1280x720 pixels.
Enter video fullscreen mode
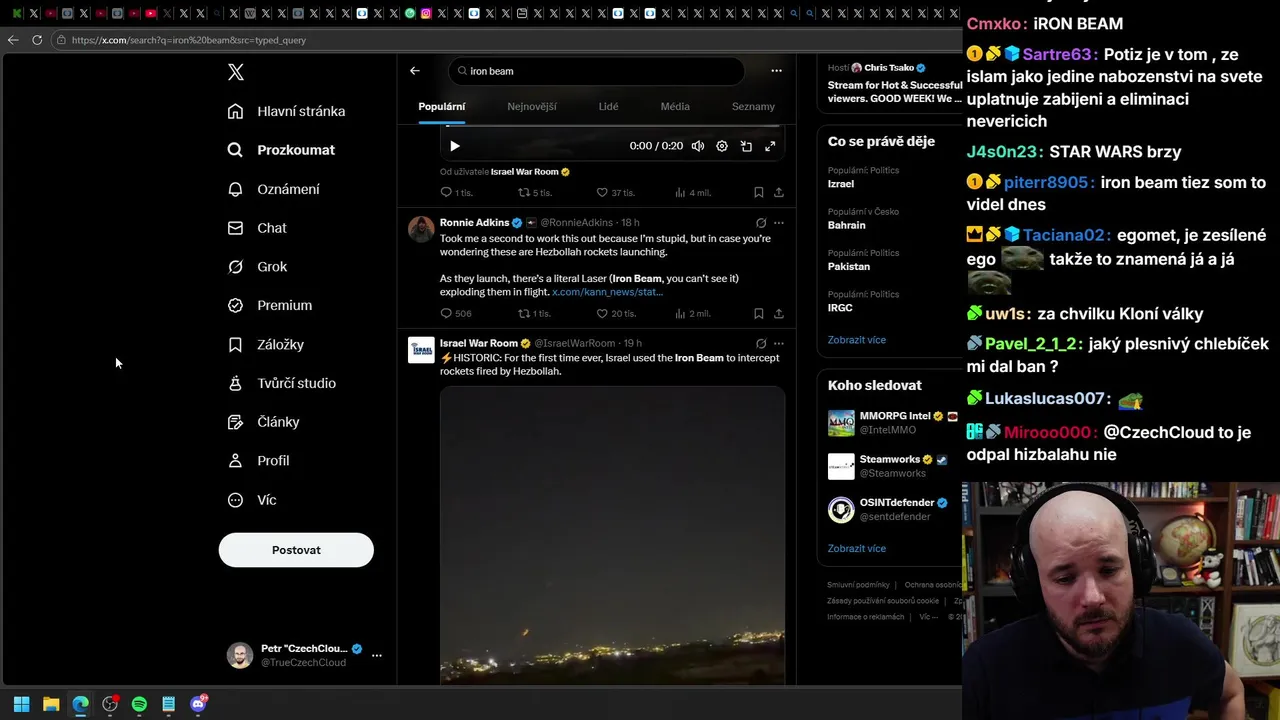coord(770,146)
